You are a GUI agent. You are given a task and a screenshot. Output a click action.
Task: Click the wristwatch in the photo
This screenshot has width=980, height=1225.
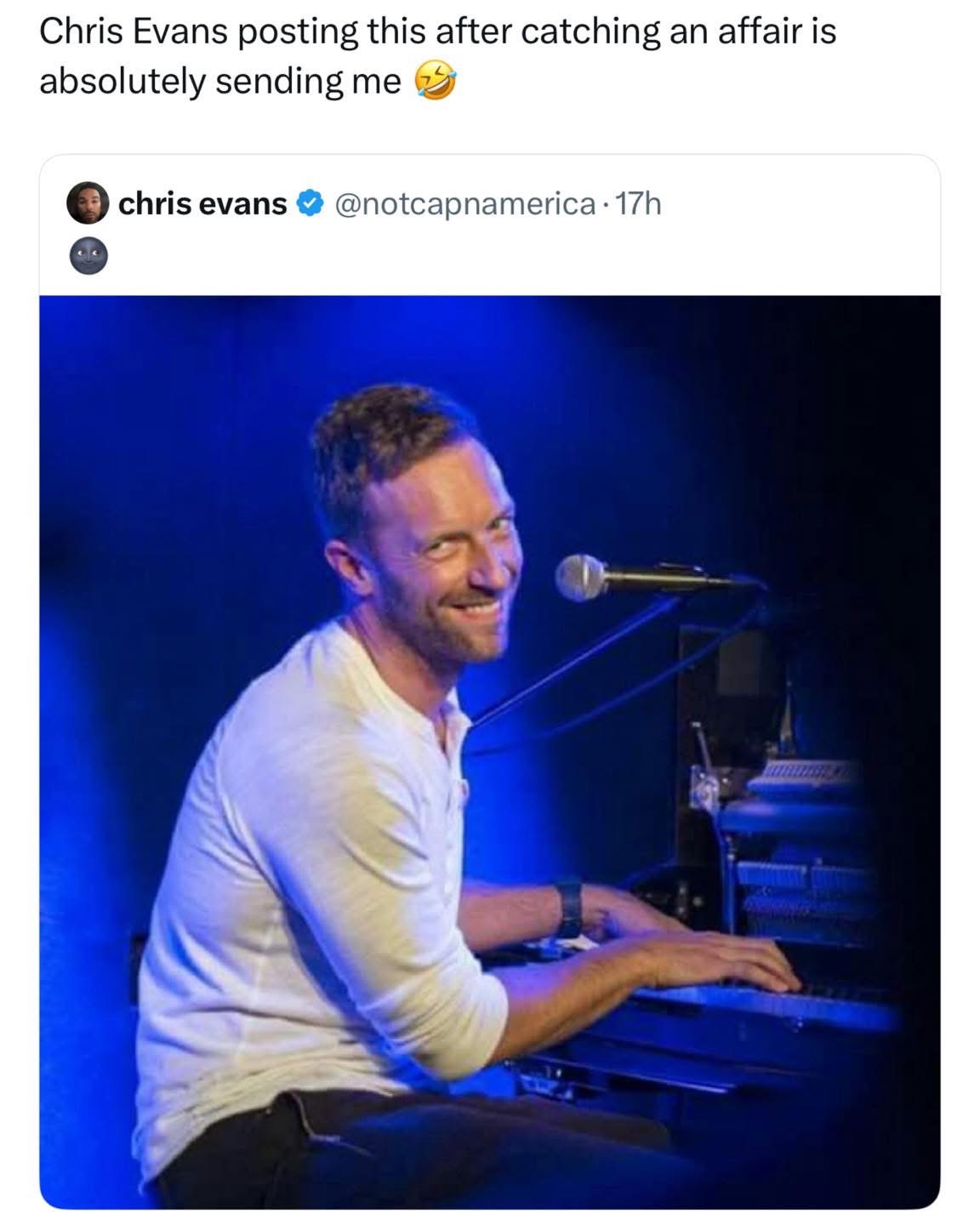(x=569, y=909)
